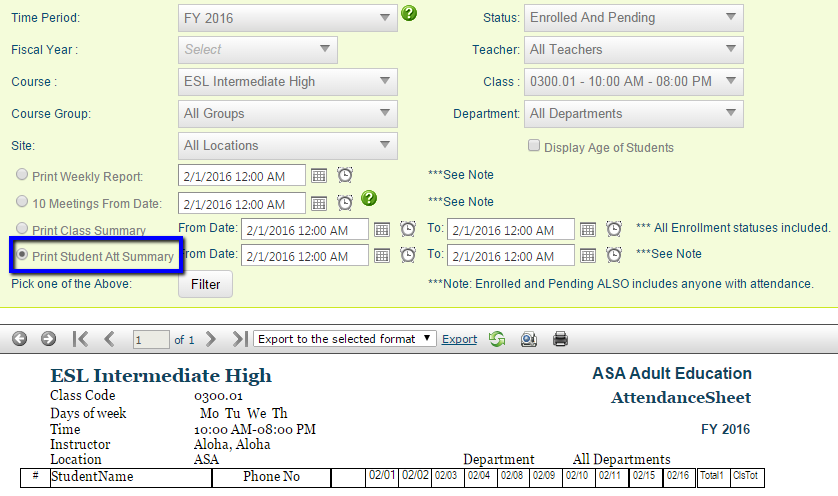Open the Teacher dropdown showing All Teachers
This screenshot has height=496, width=838.
[634, 50]
